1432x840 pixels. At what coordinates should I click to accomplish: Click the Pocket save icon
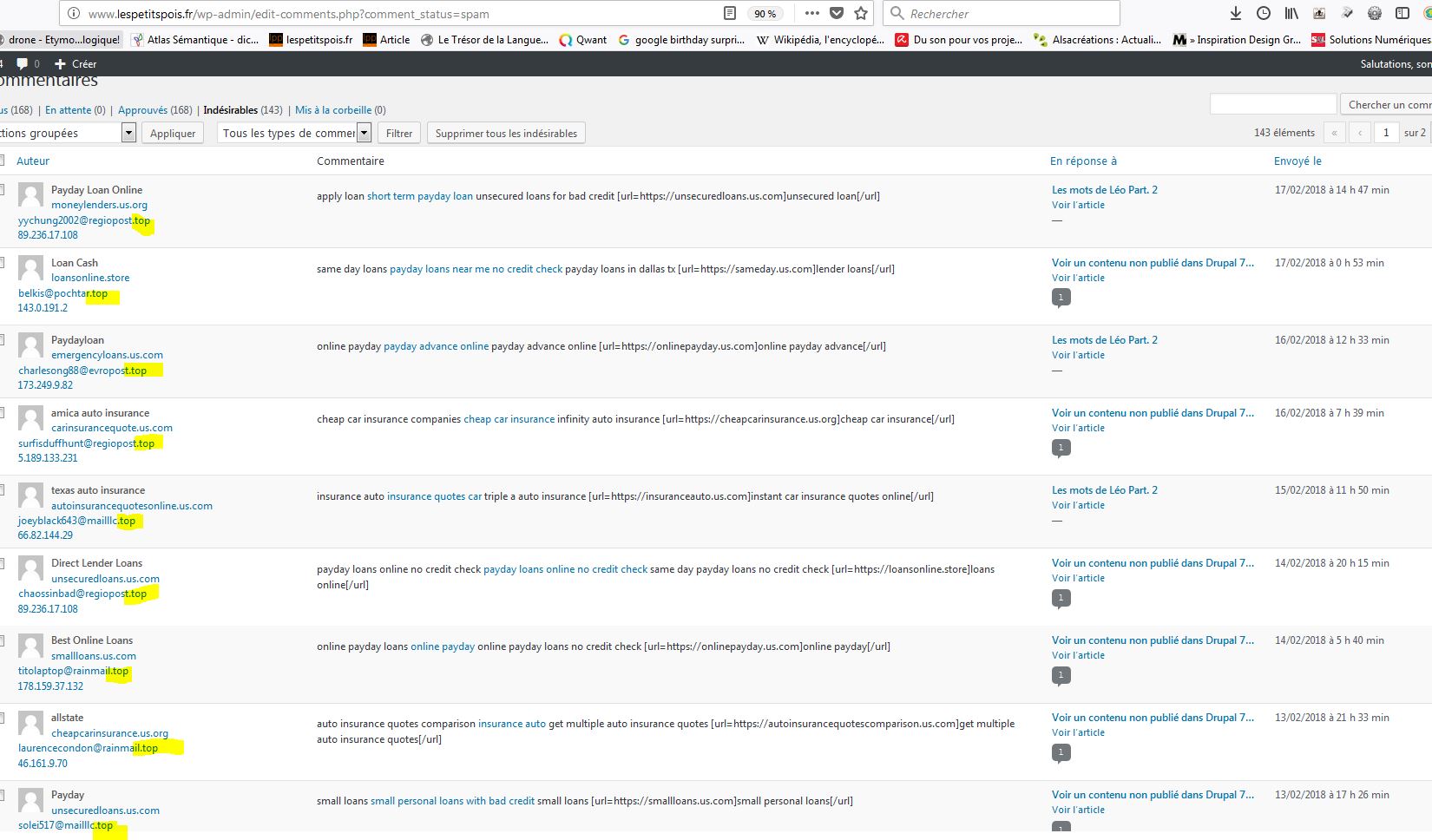836,13
